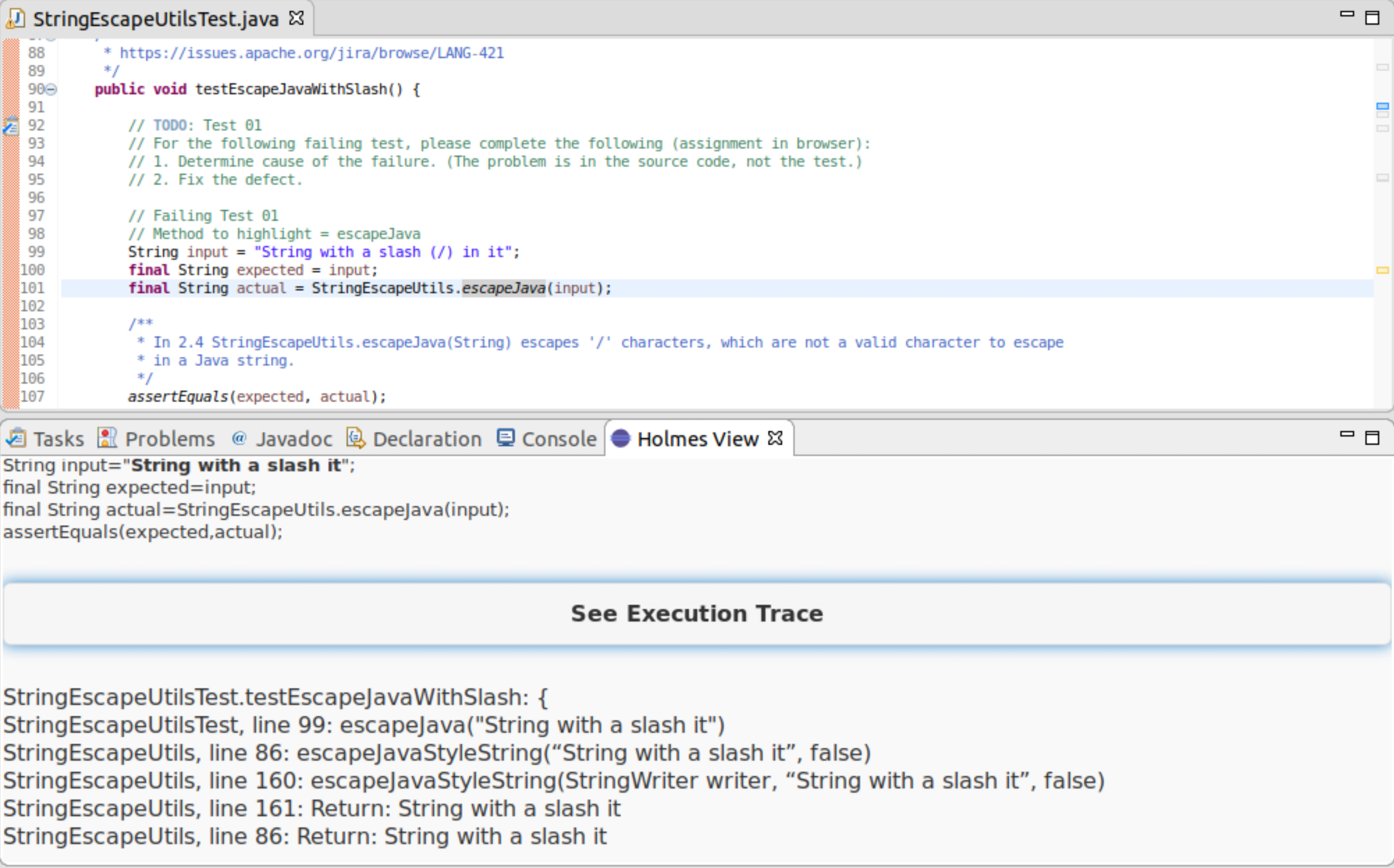
Task: Close the StringEscapeUtilsTest.java editor tab
Action: coord(296,18)
